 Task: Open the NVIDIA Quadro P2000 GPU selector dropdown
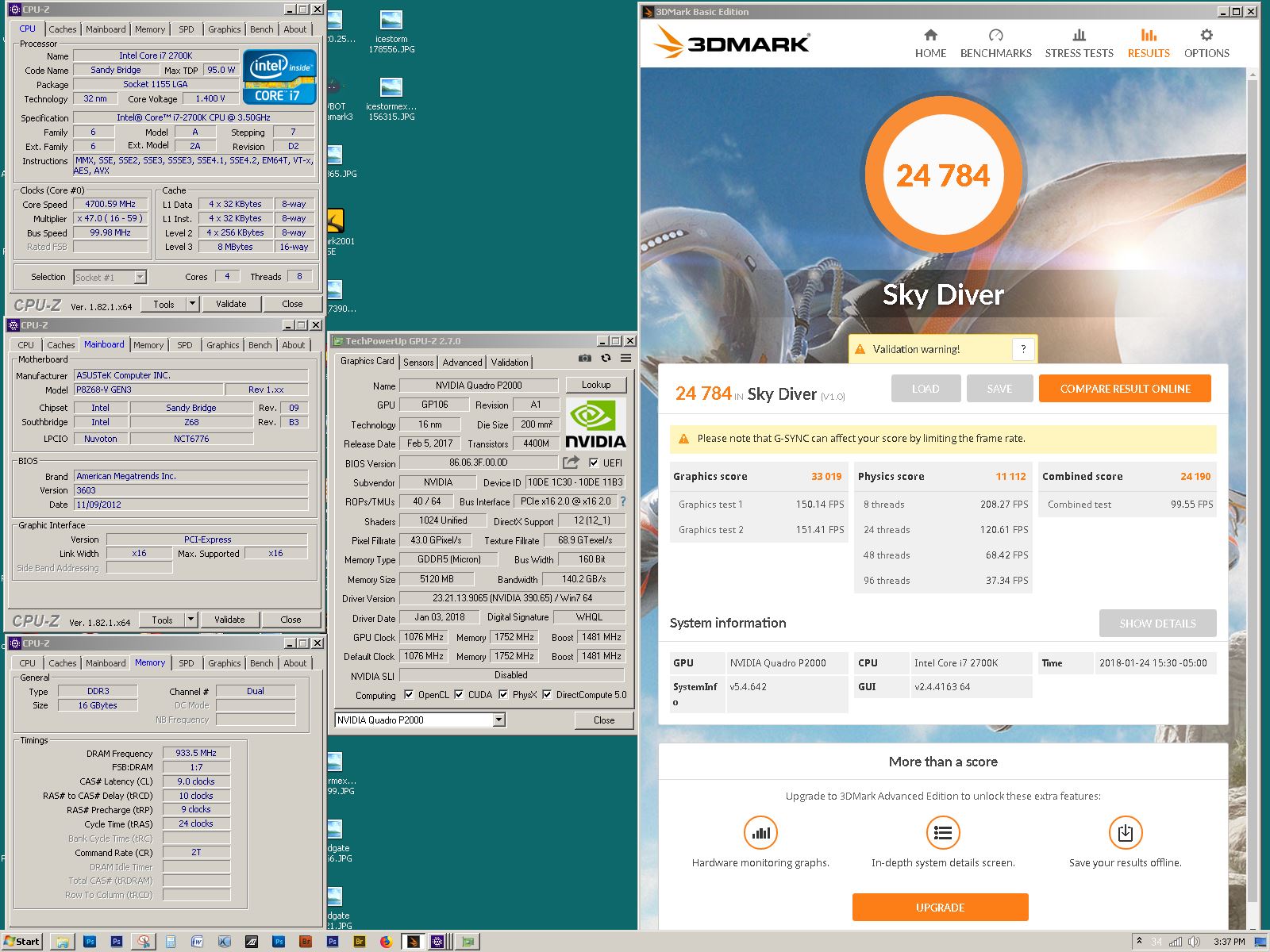coord(499,720)
